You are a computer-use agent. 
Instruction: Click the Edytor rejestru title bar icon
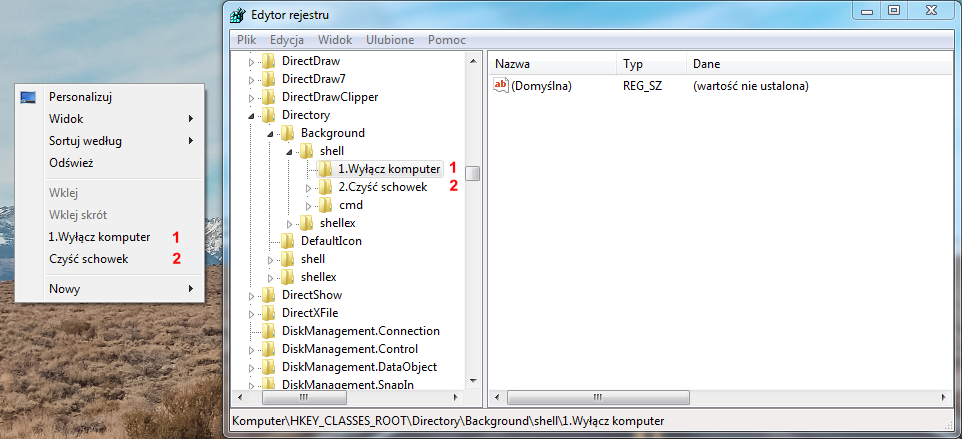tap(237, 14)
